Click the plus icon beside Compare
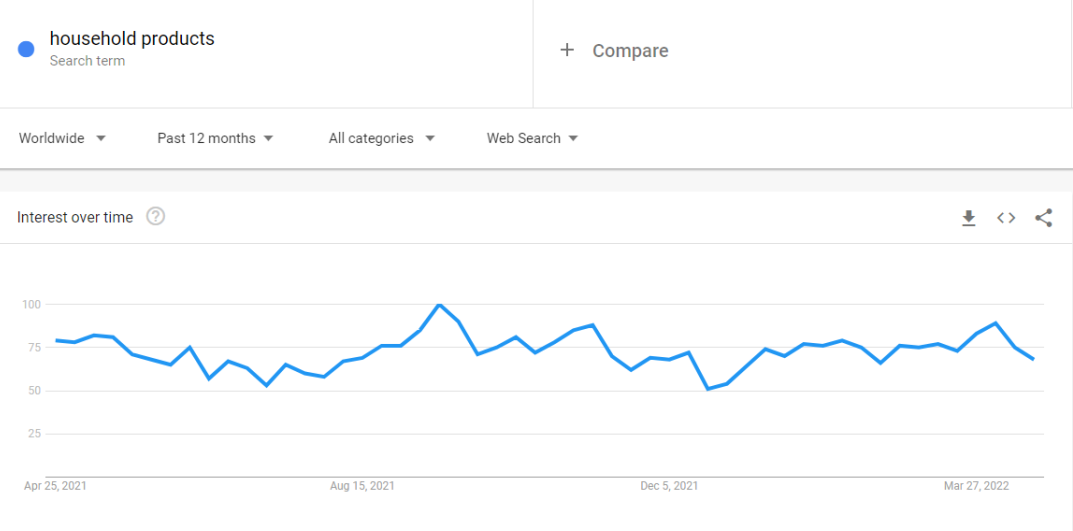The image size is (1073, 531). [567, 50]
